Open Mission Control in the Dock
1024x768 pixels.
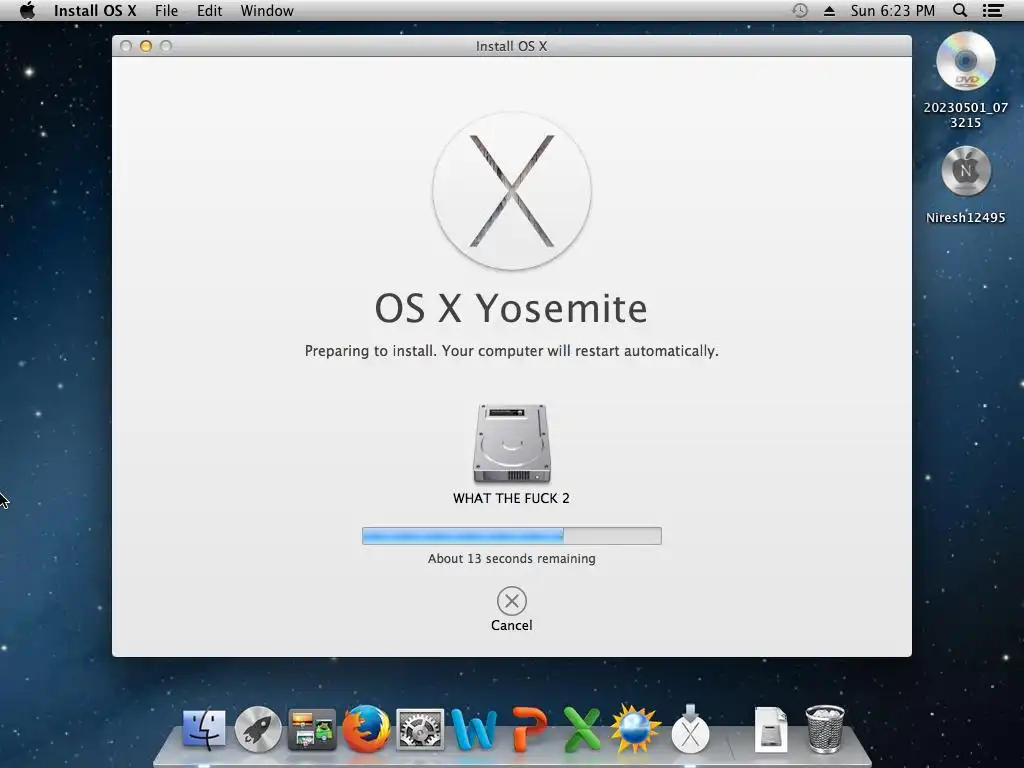tap(312, 729)
